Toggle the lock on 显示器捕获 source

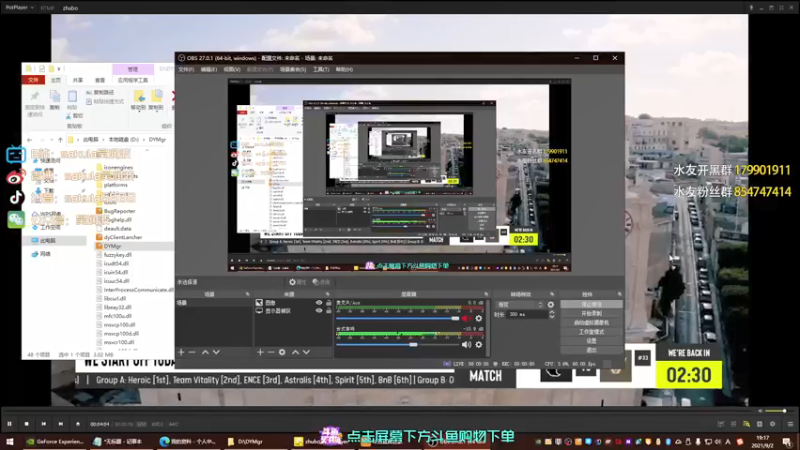pos(329,311)
